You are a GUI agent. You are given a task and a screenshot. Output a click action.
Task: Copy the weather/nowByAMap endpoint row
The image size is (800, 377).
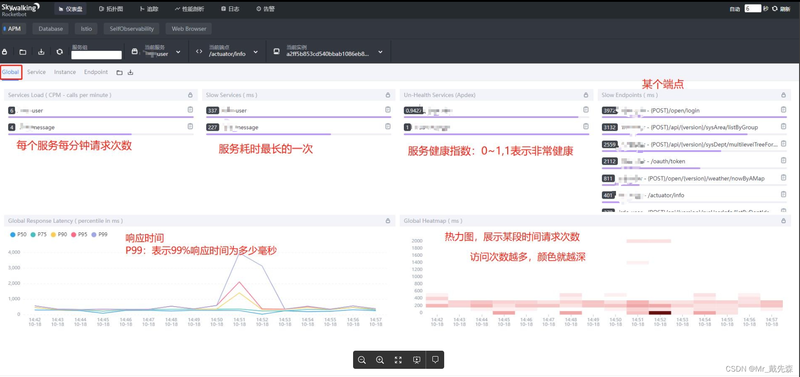784,178
